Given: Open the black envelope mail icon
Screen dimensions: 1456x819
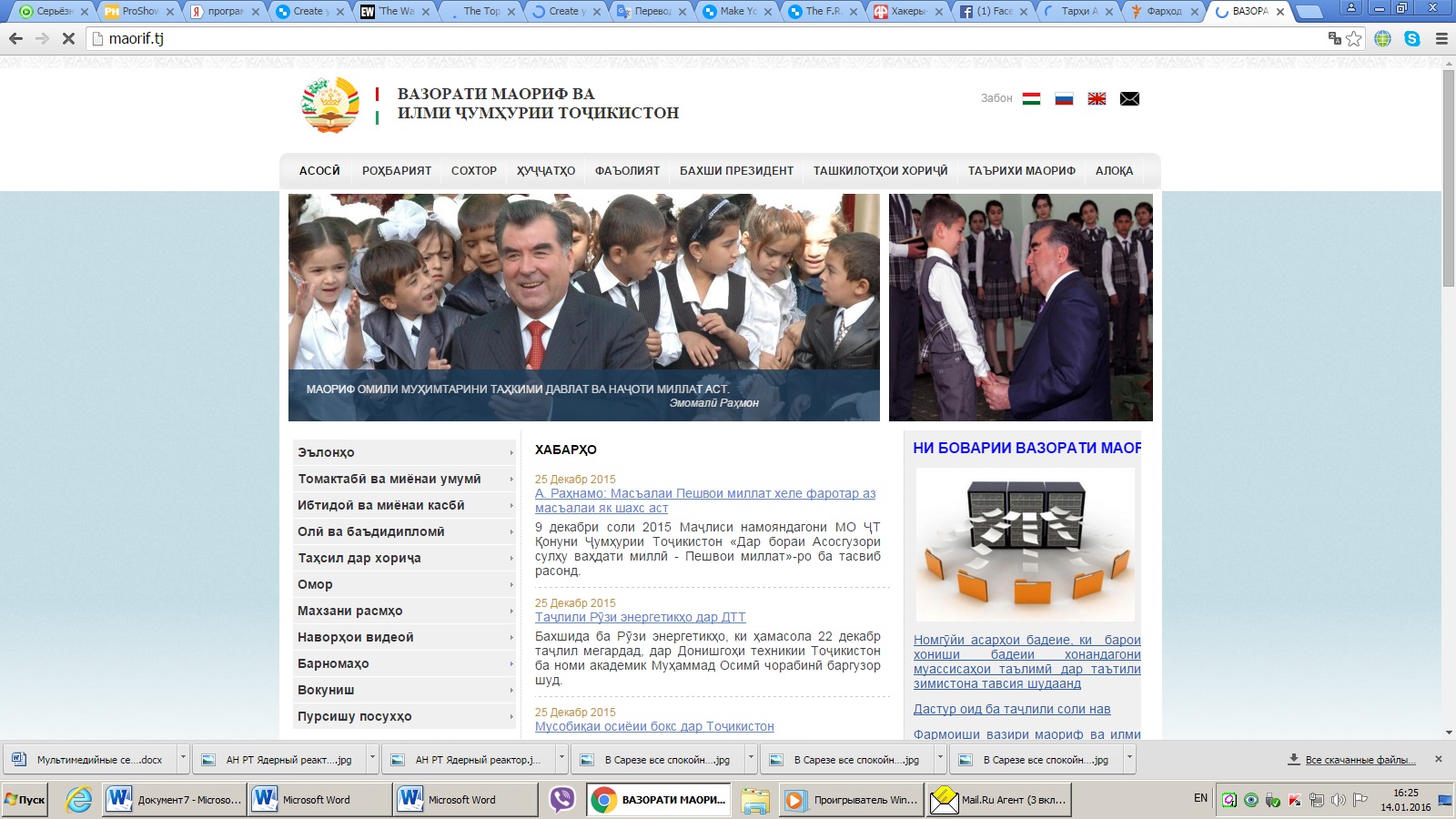Looking at the screenshot, I should [x=1129, y=98].
